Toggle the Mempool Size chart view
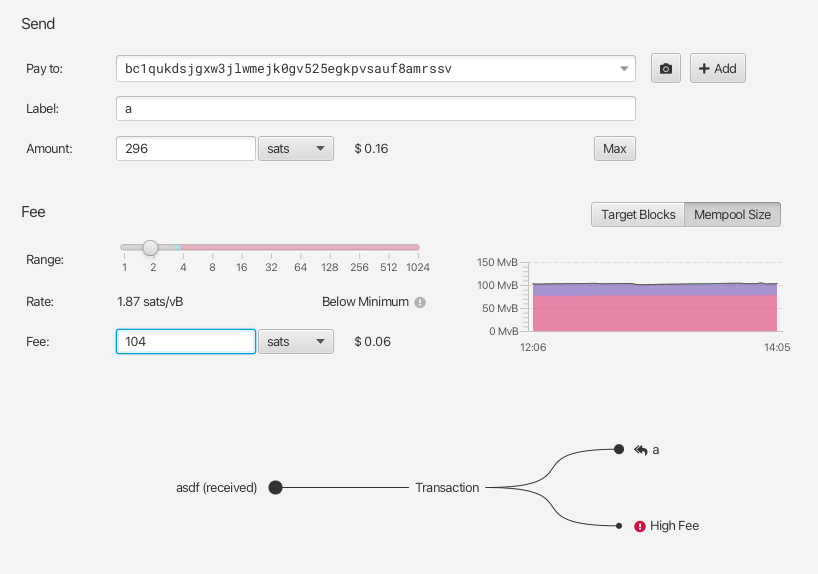Screen dimensions: 818x574 tap(732, 215)
